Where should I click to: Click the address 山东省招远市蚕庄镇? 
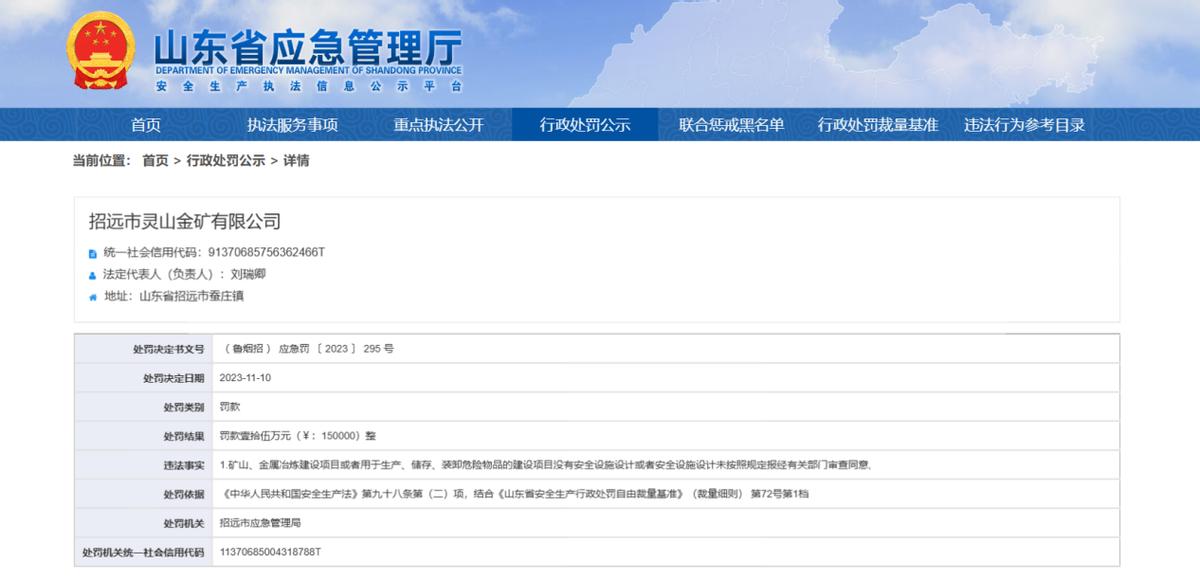click(192, 296)
